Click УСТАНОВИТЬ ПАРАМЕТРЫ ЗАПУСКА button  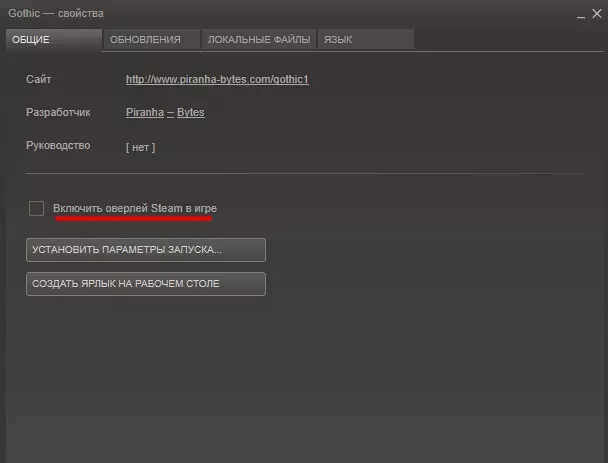[x=146, y=250]
